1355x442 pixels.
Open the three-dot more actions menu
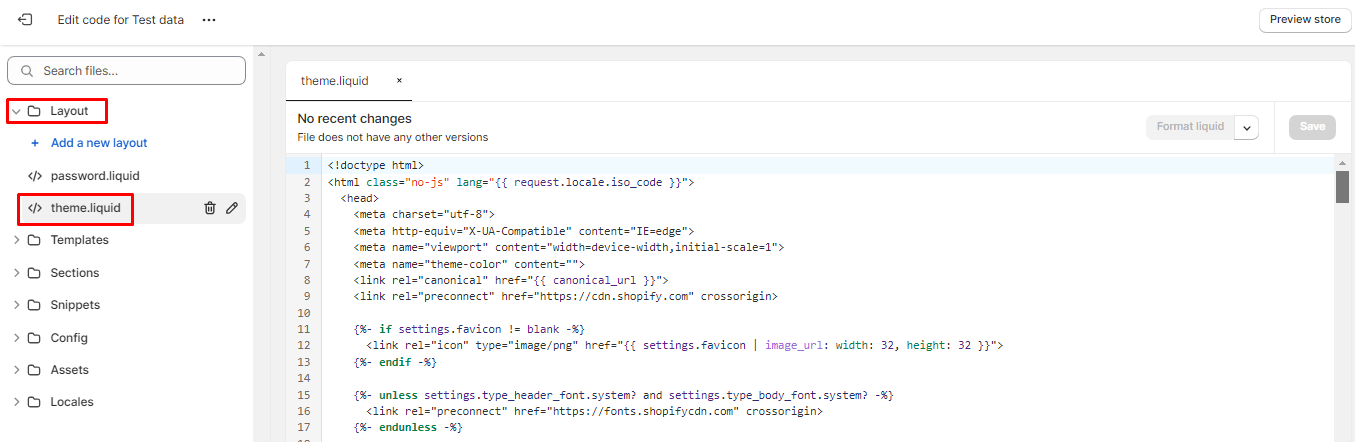[x=208, y=20]
